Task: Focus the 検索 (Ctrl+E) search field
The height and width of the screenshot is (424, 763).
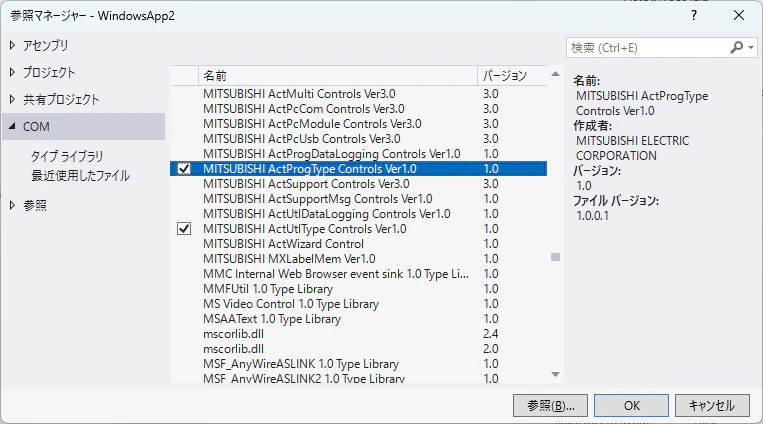Action: [650, 48]
